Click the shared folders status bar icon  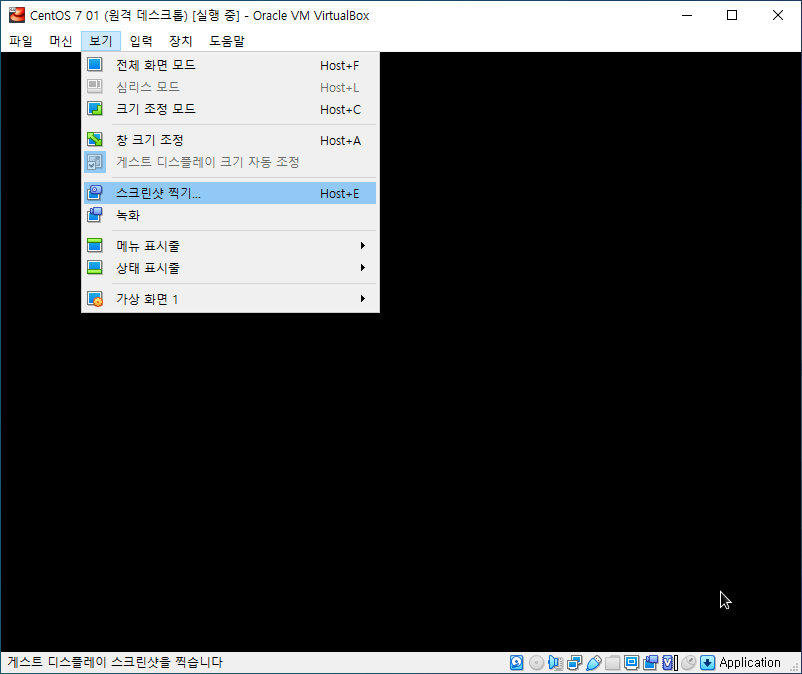point(612,663)
